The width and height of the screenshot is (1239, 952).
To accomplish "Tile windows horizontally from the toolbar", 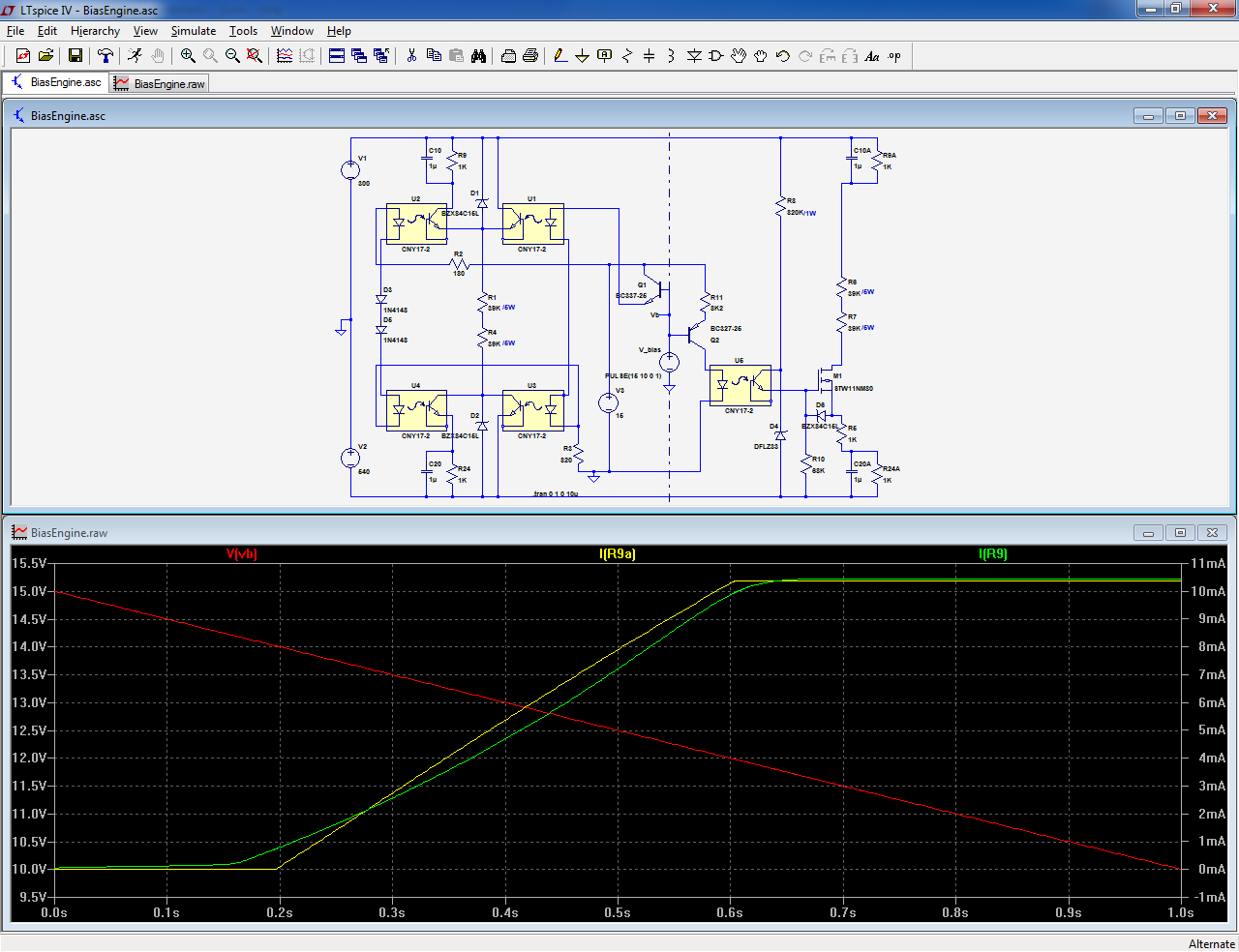I will click(x=337, y=56).
